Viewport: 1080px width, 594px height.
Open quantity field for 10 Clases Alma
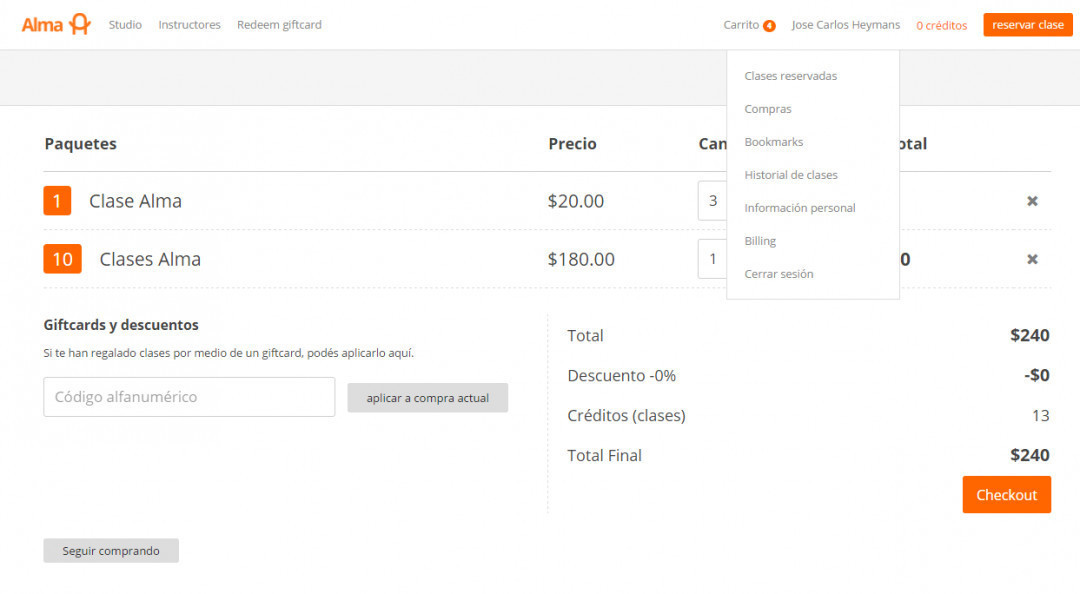(x=712, y=259)
